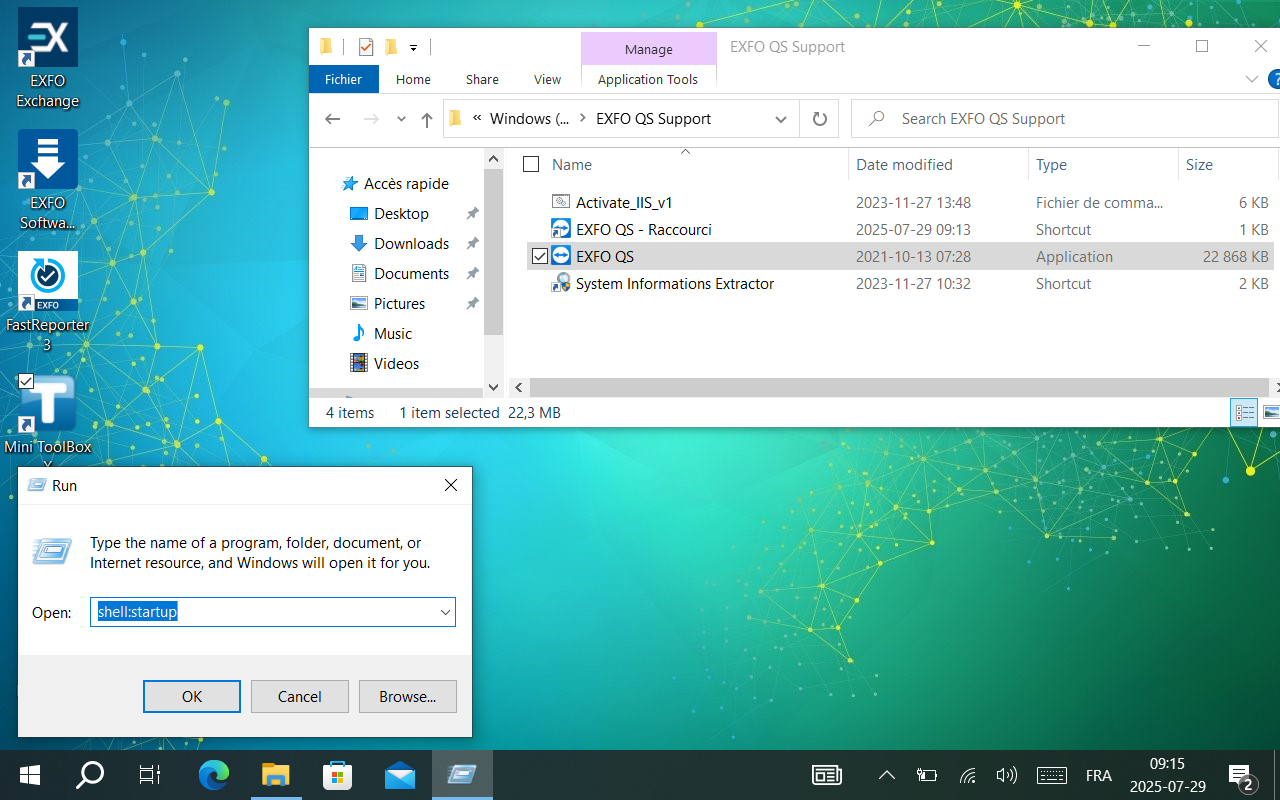Open Downloads in navigation pane

click(411, 244)
